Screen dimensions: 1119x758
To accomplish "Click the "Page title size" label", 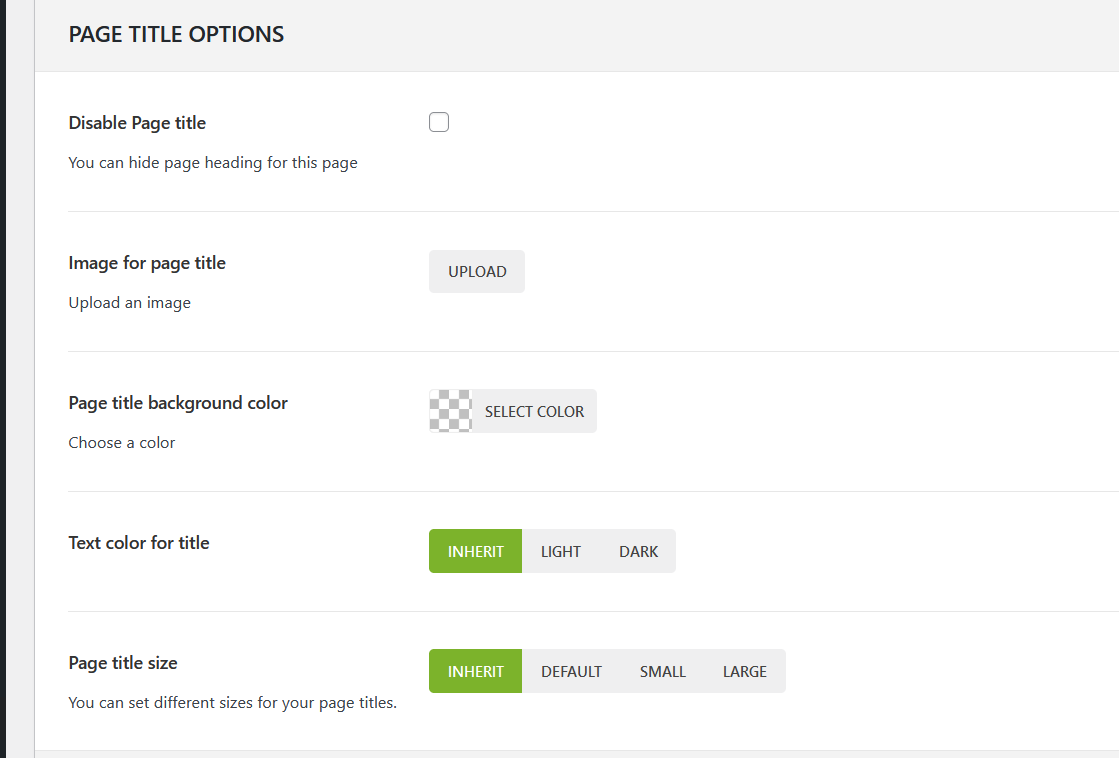I will pos(123,663).
